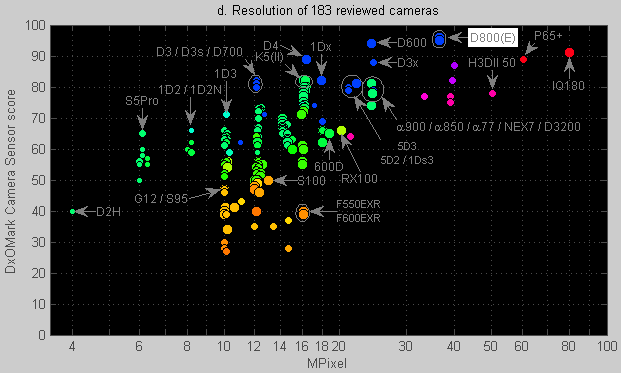Click the chart title 'Resolution of 183 reviewed cameras'
Viewport: 621px width, 373px height.
click(335, 10)
